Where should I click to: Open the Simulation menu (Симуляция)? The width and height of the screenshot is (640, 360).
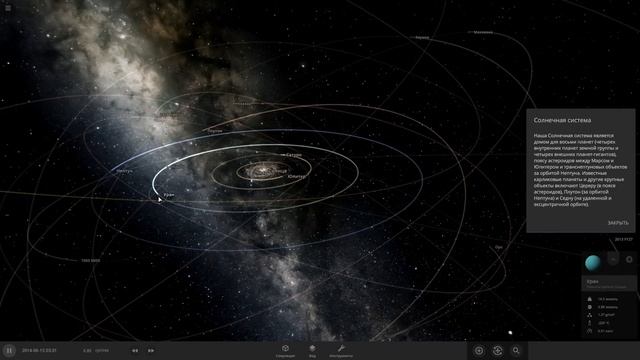coord(285,351)
